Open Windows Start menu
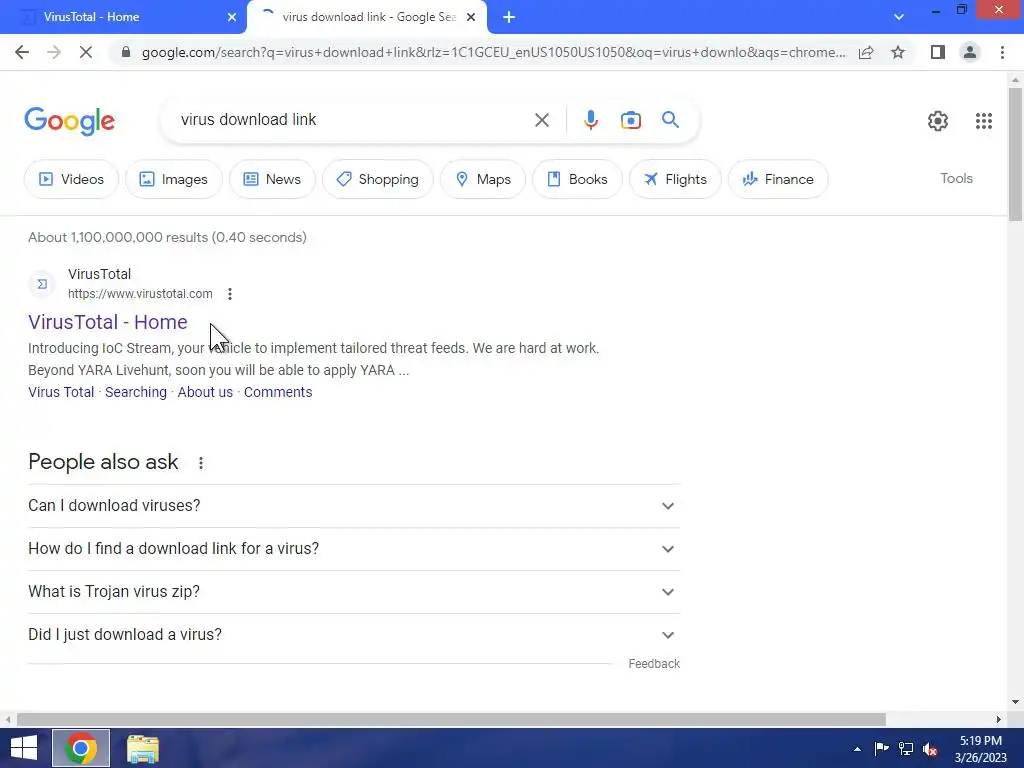Viewport: 1024px width, 768px height. click(24, 748)
